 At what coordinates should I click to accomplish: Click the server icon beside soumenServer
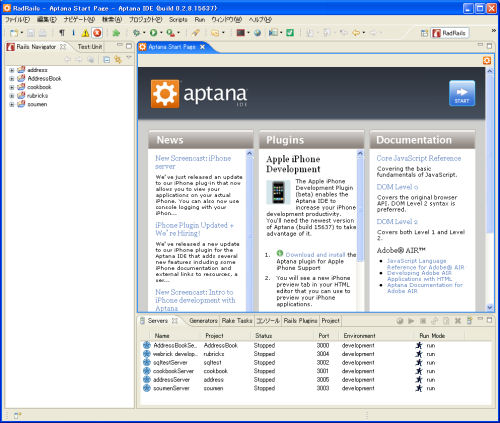point(147,388)
